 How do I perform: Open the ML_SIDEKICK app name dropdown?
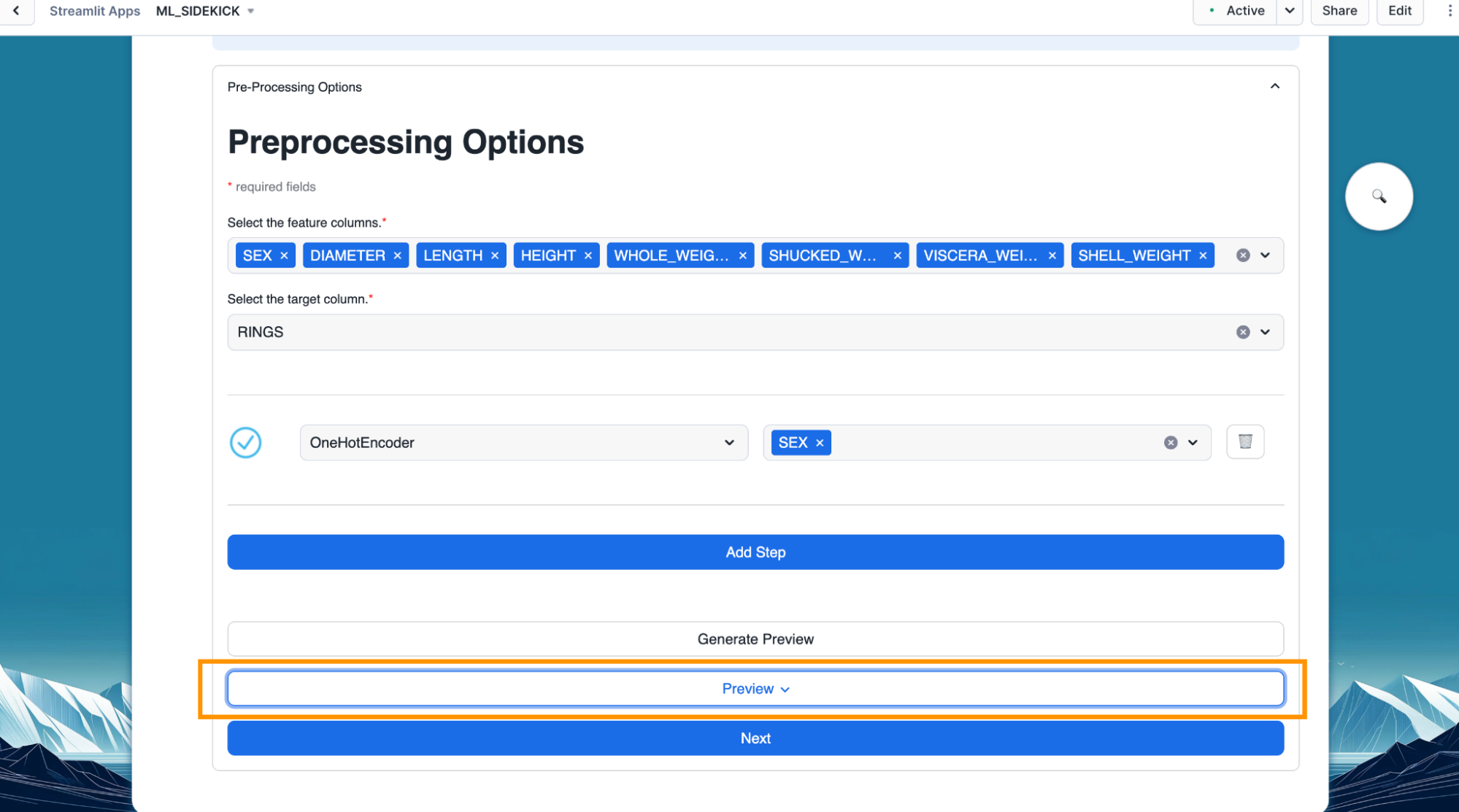click(x=250, y=11)
